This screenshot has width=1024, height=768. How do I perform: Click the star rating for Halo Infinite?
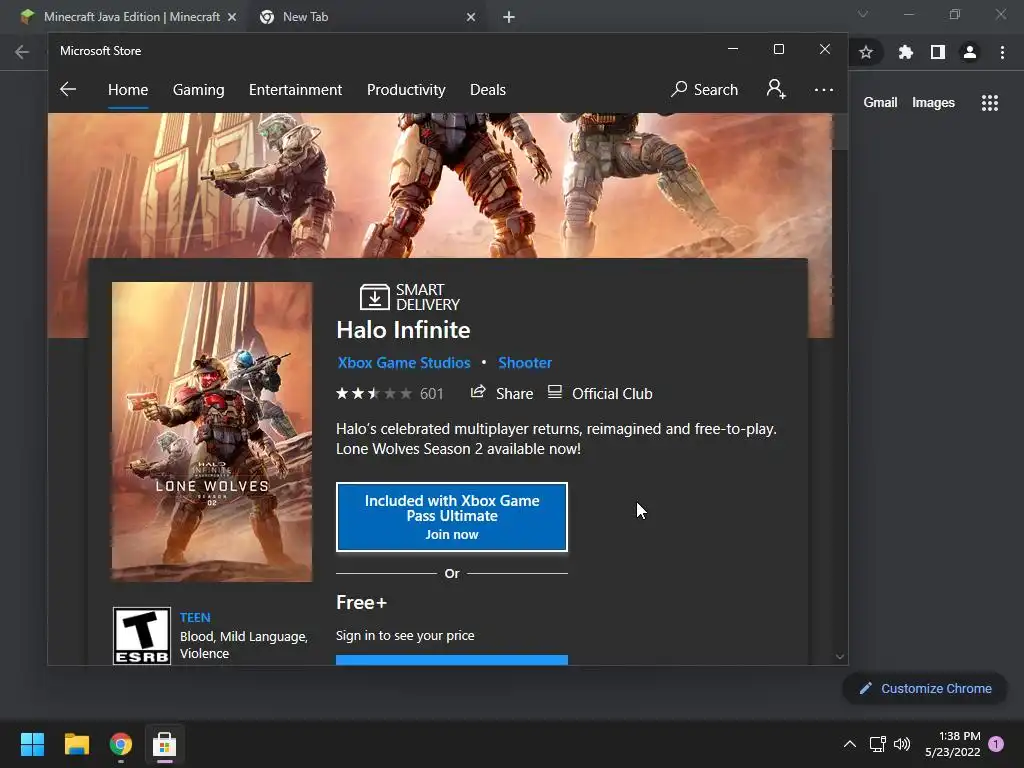pos(374,393)
